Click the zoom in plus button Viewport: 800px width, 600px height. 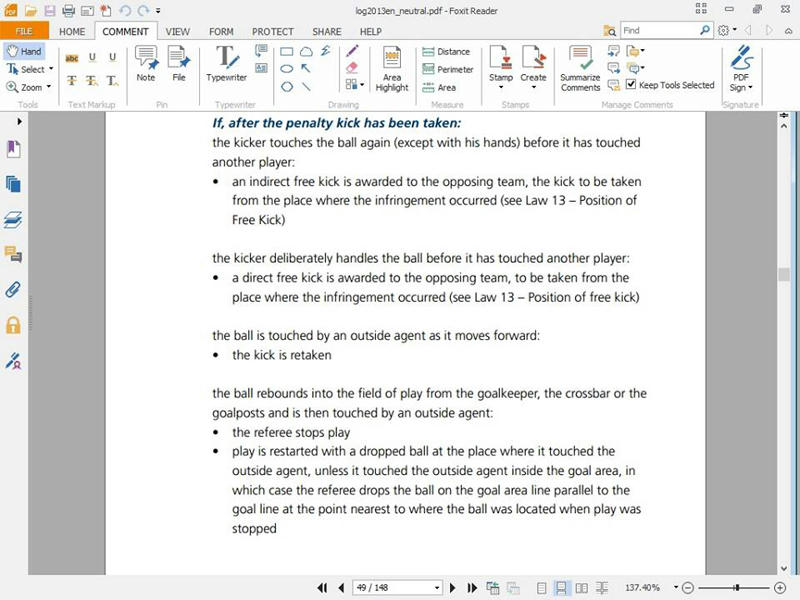point(780,588)
